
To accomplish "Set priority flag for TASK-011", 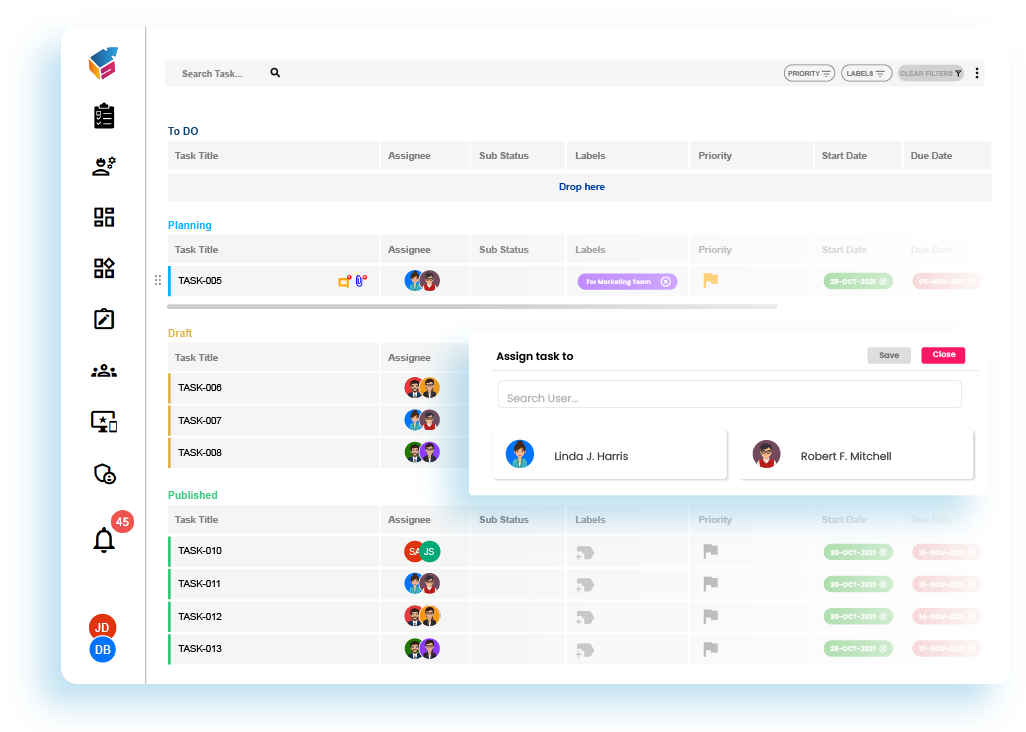I will click(711, 584).
